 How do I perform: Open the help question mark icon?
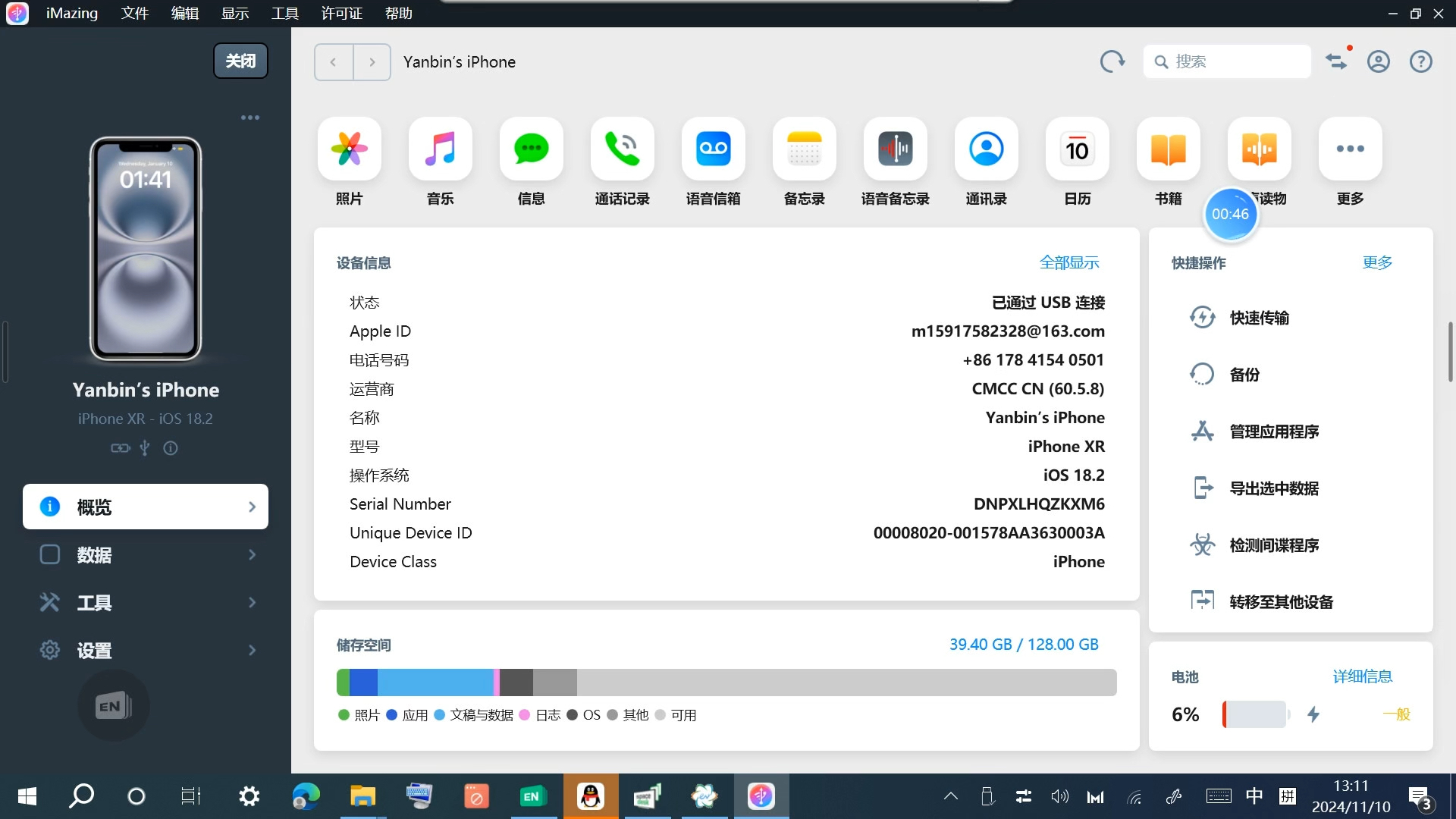coord(1420,61)
